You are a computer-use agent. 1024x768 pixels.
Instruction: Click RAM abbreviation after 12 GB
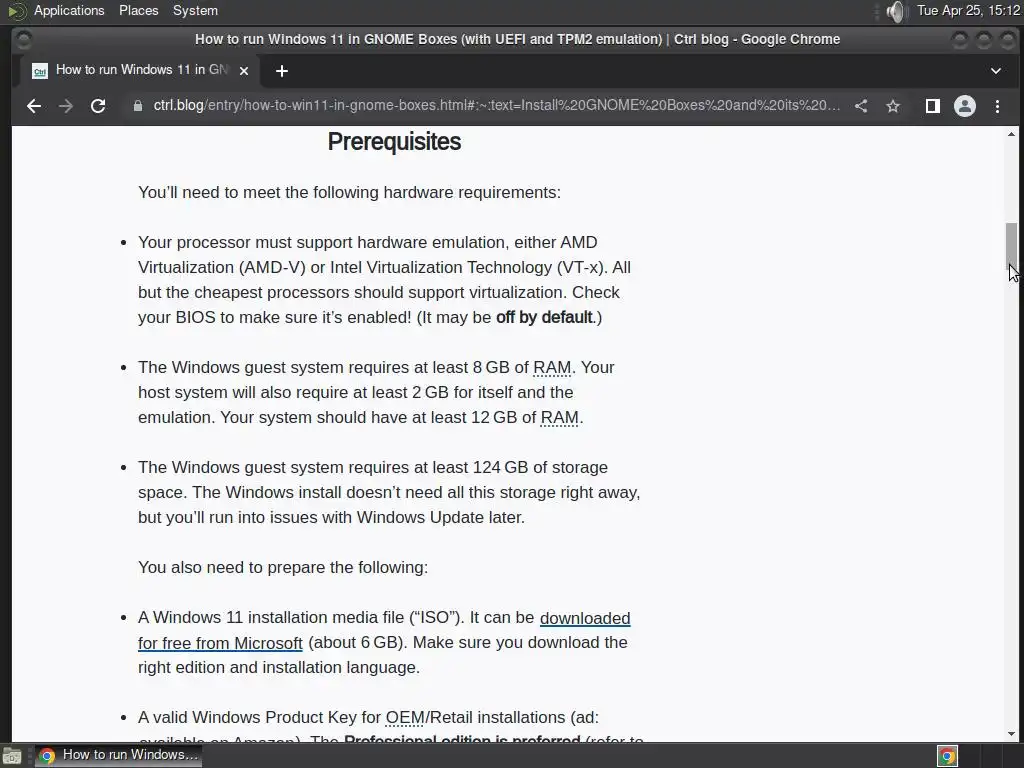(x=560, y=417)
